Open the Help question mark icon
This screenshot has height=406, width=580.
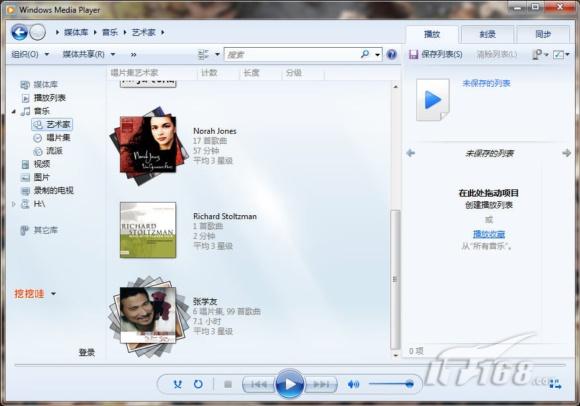391,55
